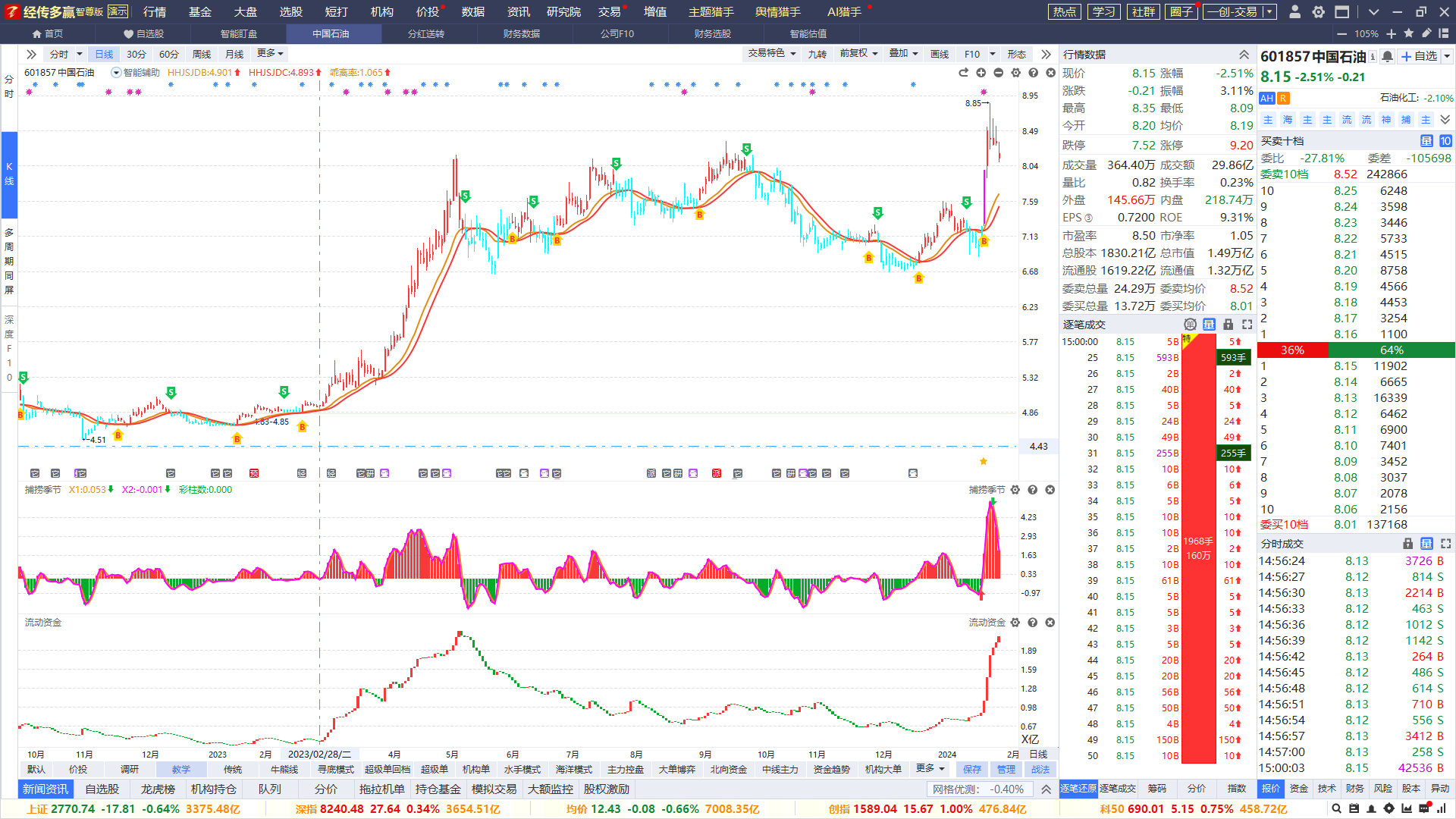Click the main chart minus circle icon
Viewport: 1456px width, 819px height.
pyautogui.click(x=999, y=73)
